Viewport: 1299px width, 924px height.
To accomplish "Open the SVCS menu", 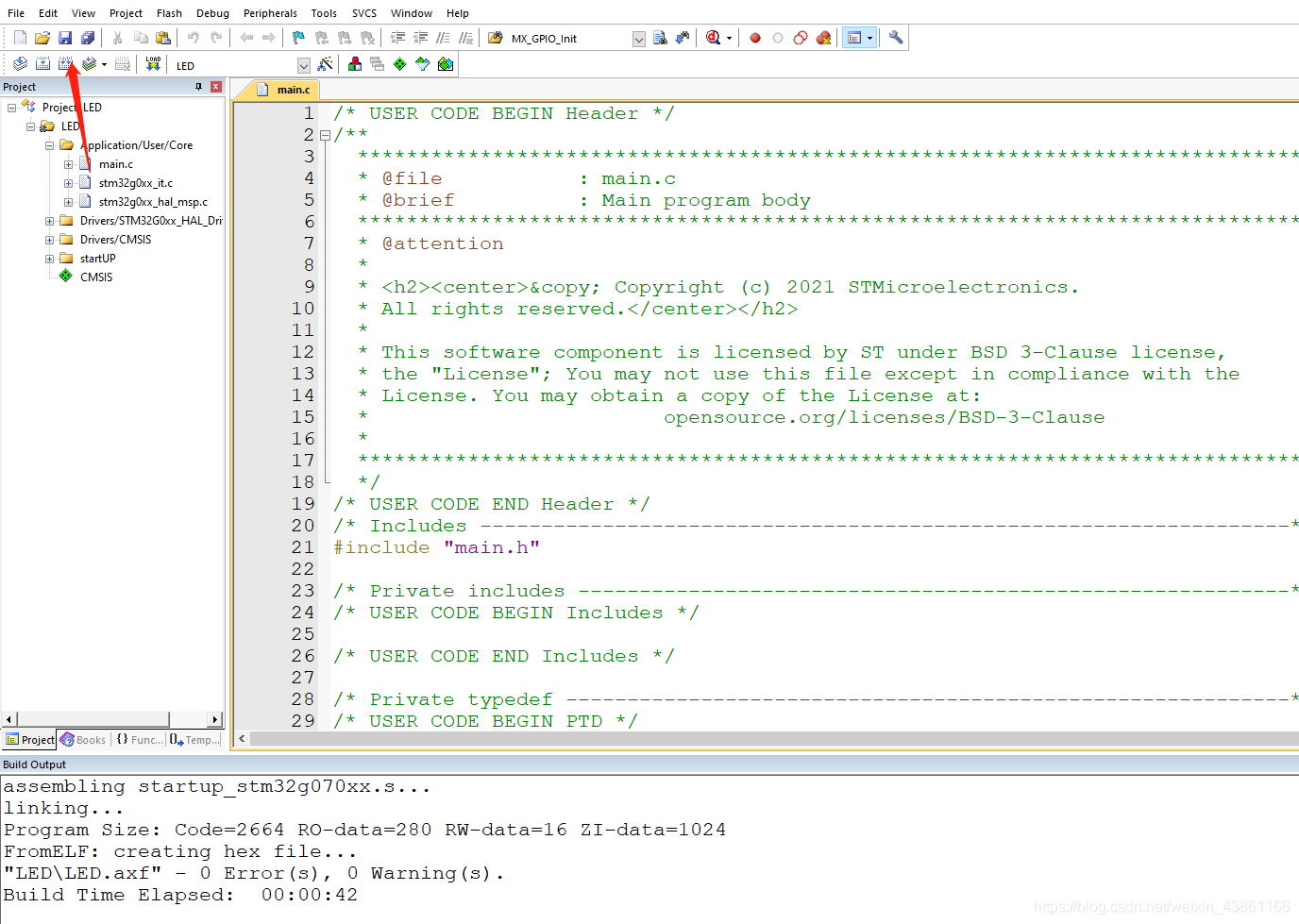I will tap(364, 13).
